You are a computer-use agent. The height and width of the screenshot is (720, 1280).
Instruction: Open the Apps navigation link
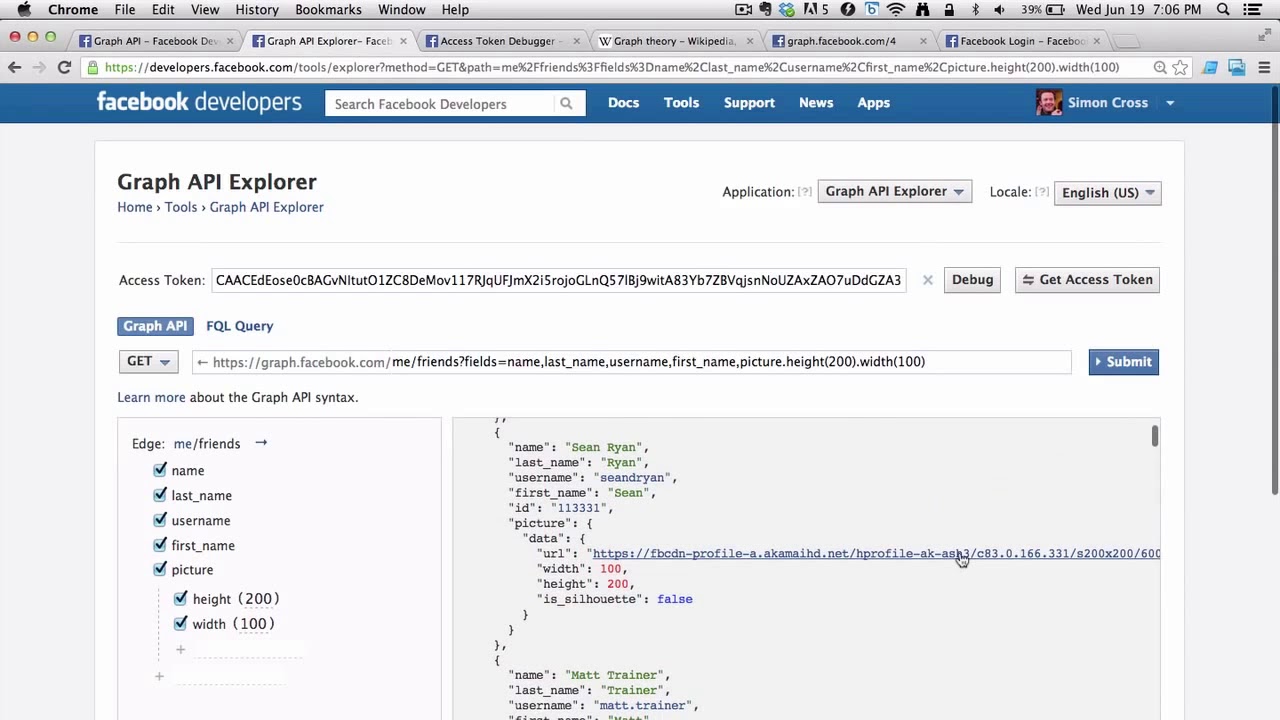point(873,103)
